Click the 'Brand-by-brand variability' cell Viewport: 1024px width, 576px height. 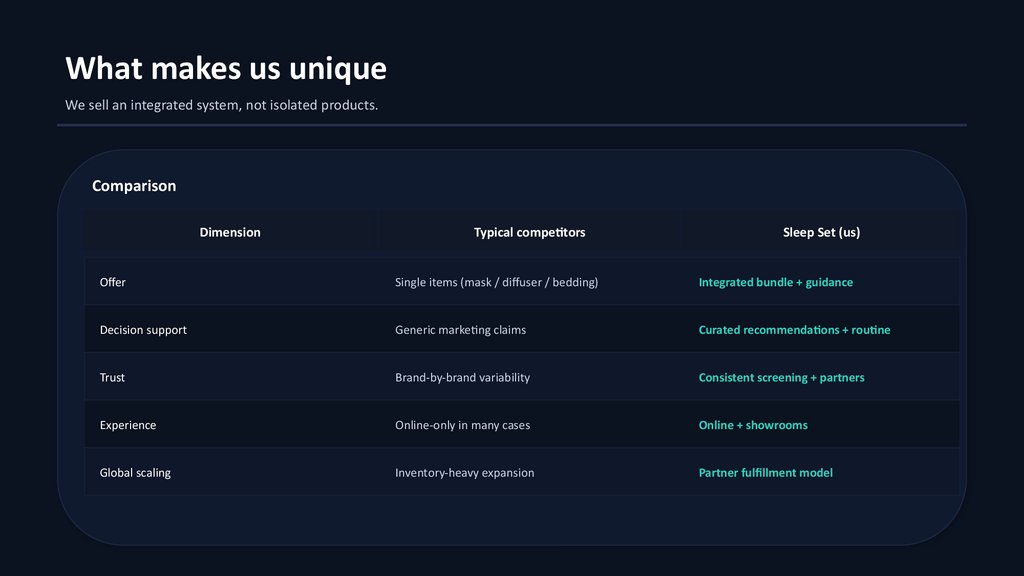(x=462, y=378)
